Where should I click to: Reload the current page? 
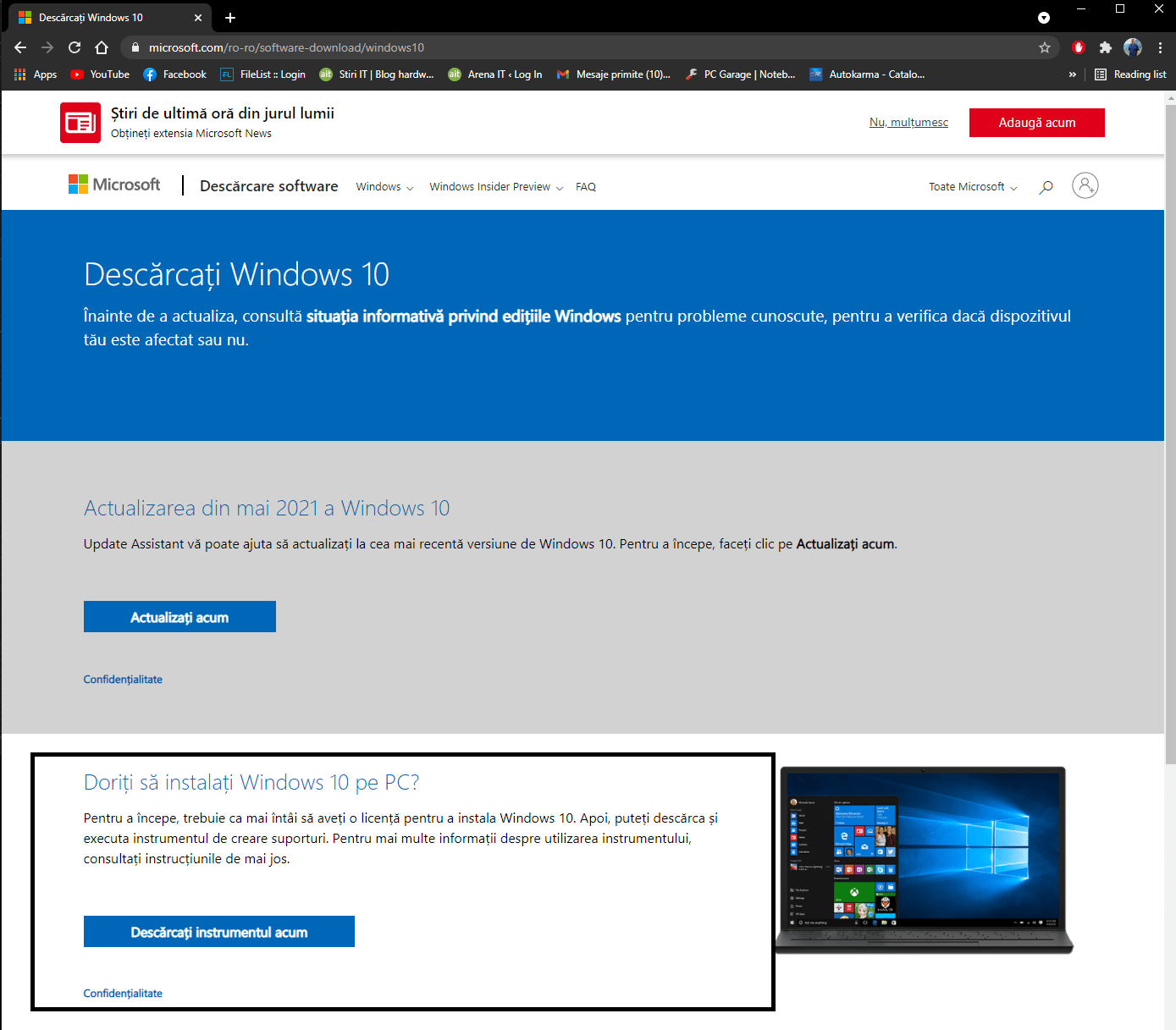click(x=75, y=47)
